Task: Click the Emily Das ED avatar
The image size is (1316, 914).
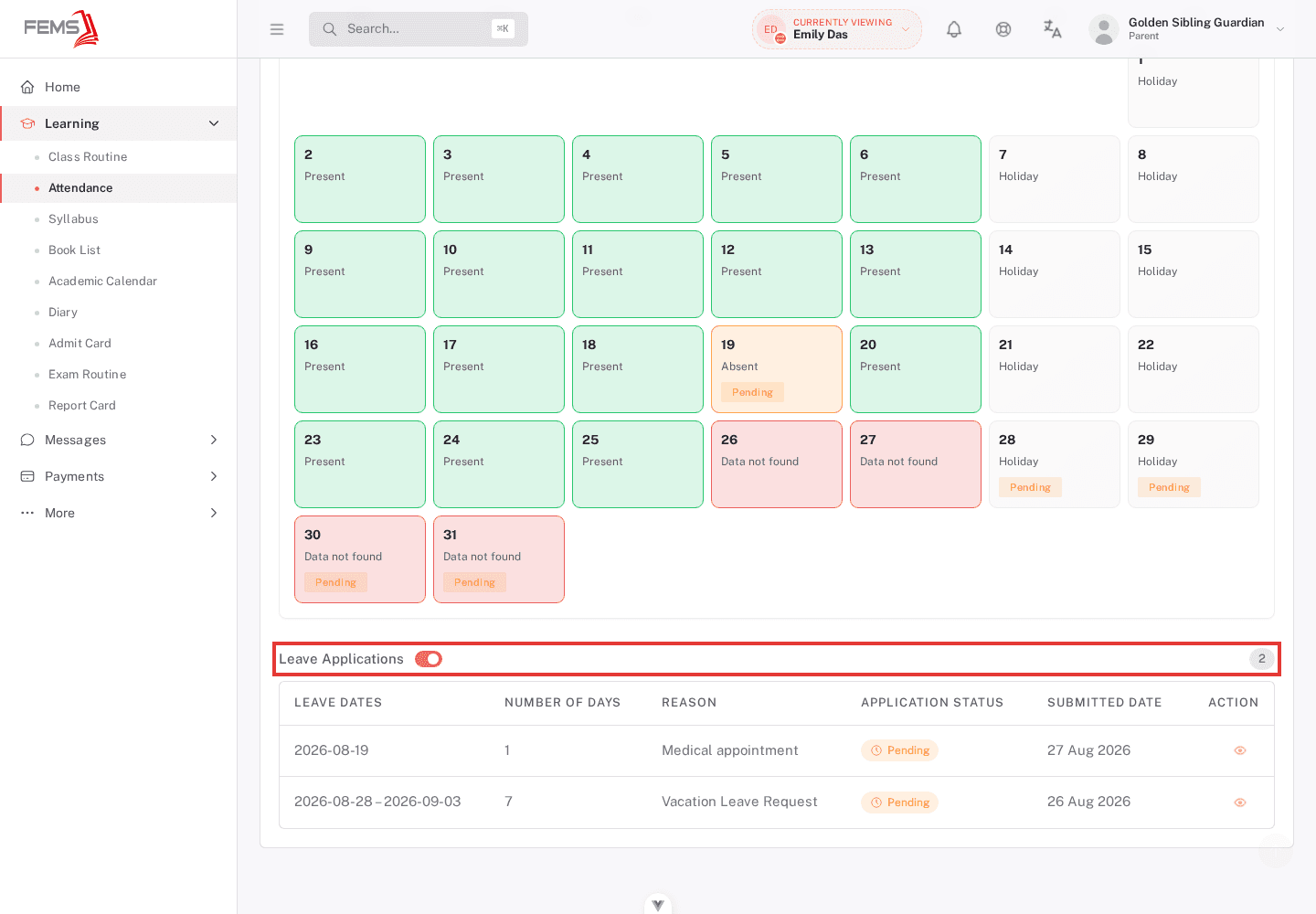Action: point(771,29)
